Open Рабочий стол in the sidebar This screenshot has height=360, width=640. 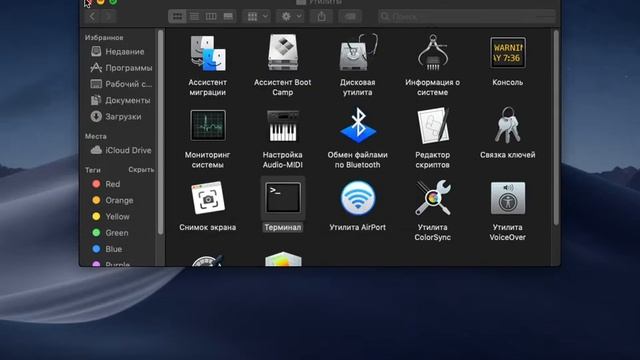(x=121, y=84)
